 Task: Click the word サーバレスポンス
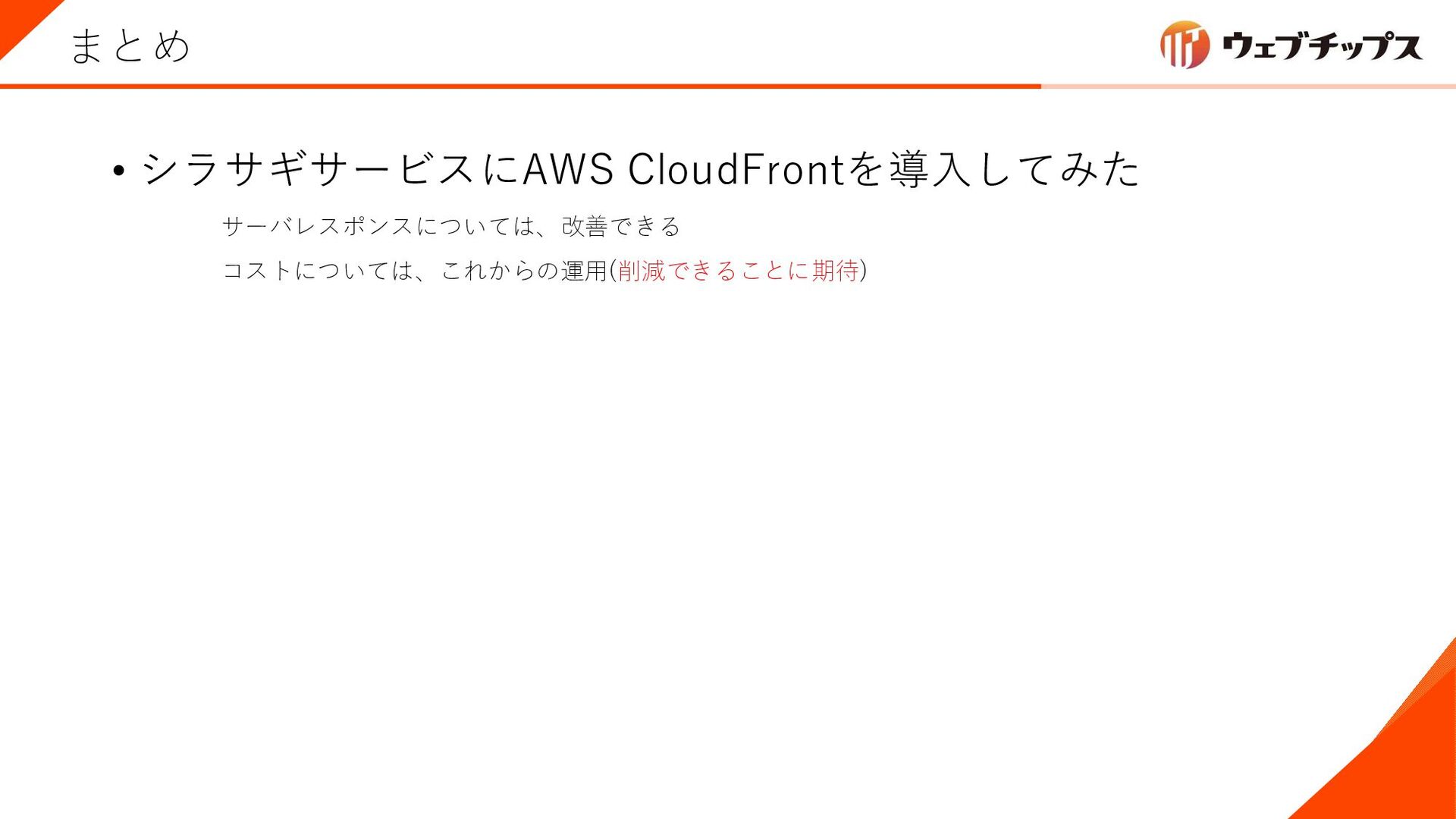tap(318, 226)
